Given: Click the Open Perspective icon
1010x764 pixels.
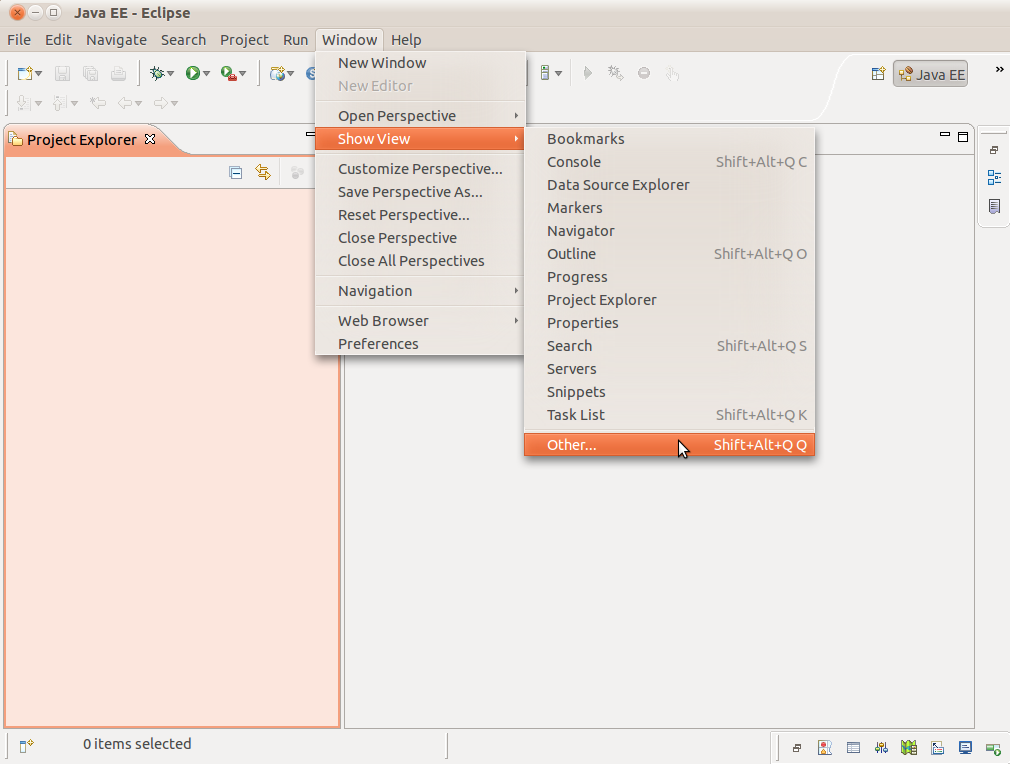Looking at the screenshot, I should (878, 73).
